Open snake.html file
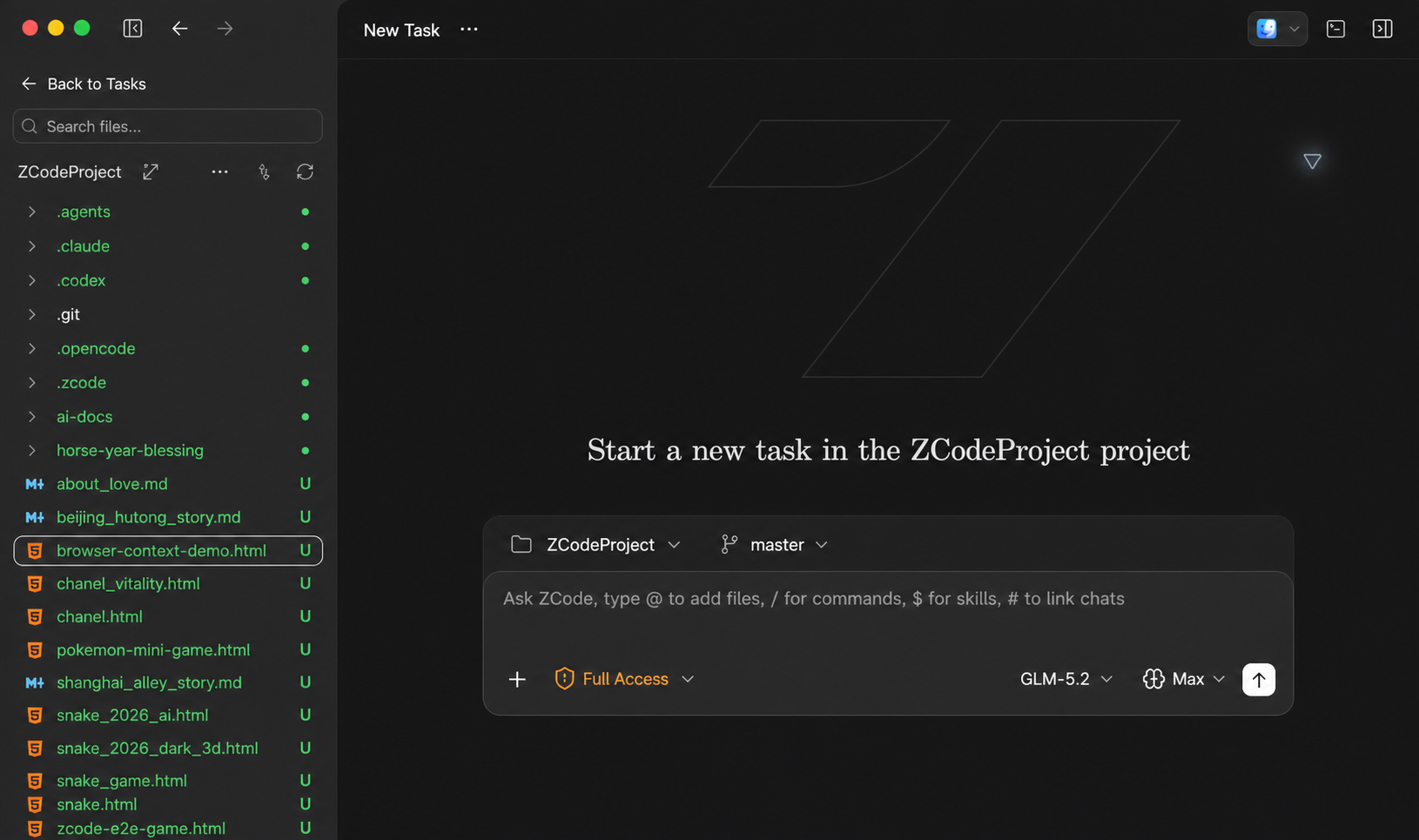This screenshot has height=840, width=1419. [x=167, y=804]
